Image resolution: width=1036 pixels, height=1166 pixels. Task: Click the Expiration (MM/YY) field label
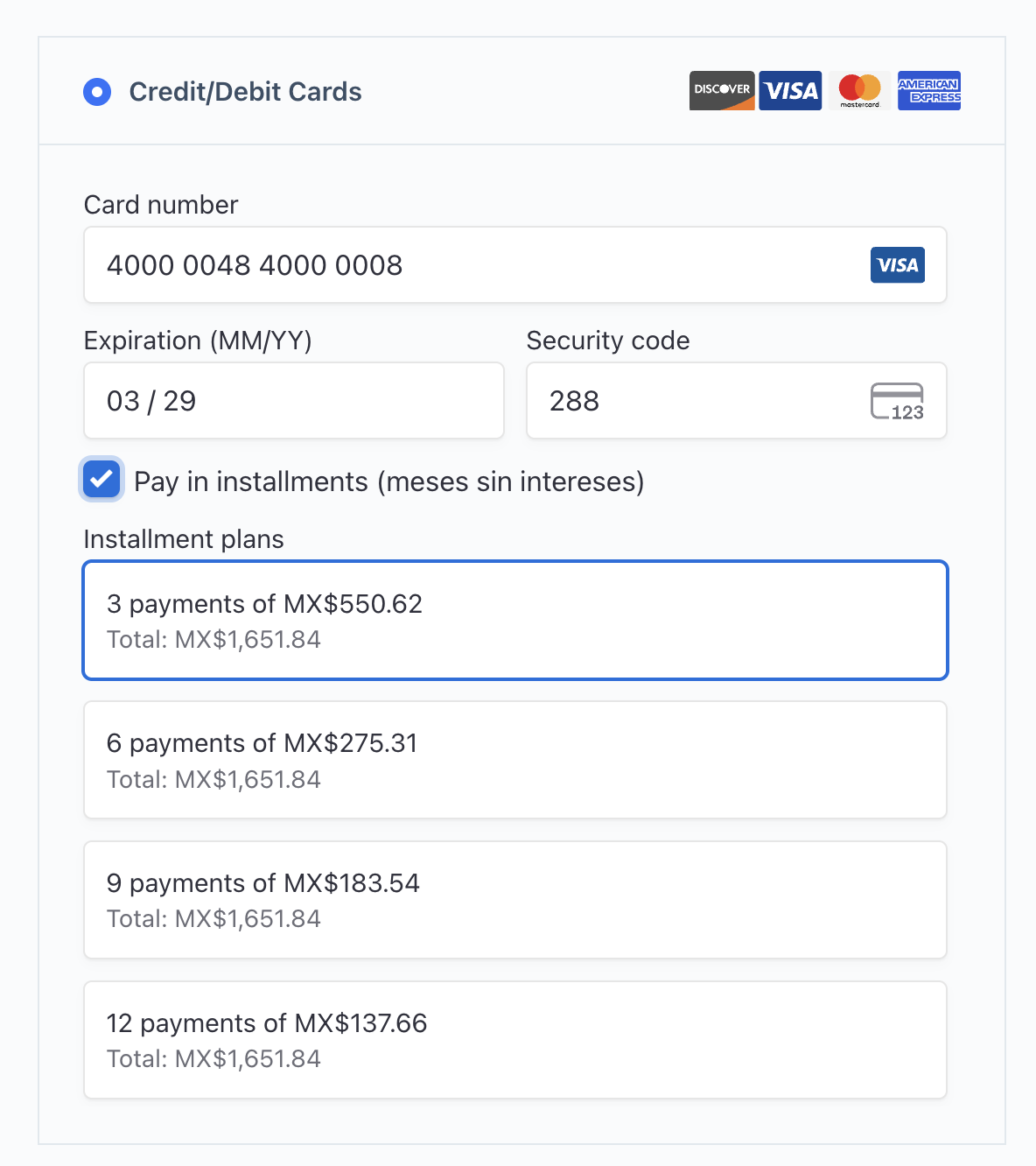(198, 341)
